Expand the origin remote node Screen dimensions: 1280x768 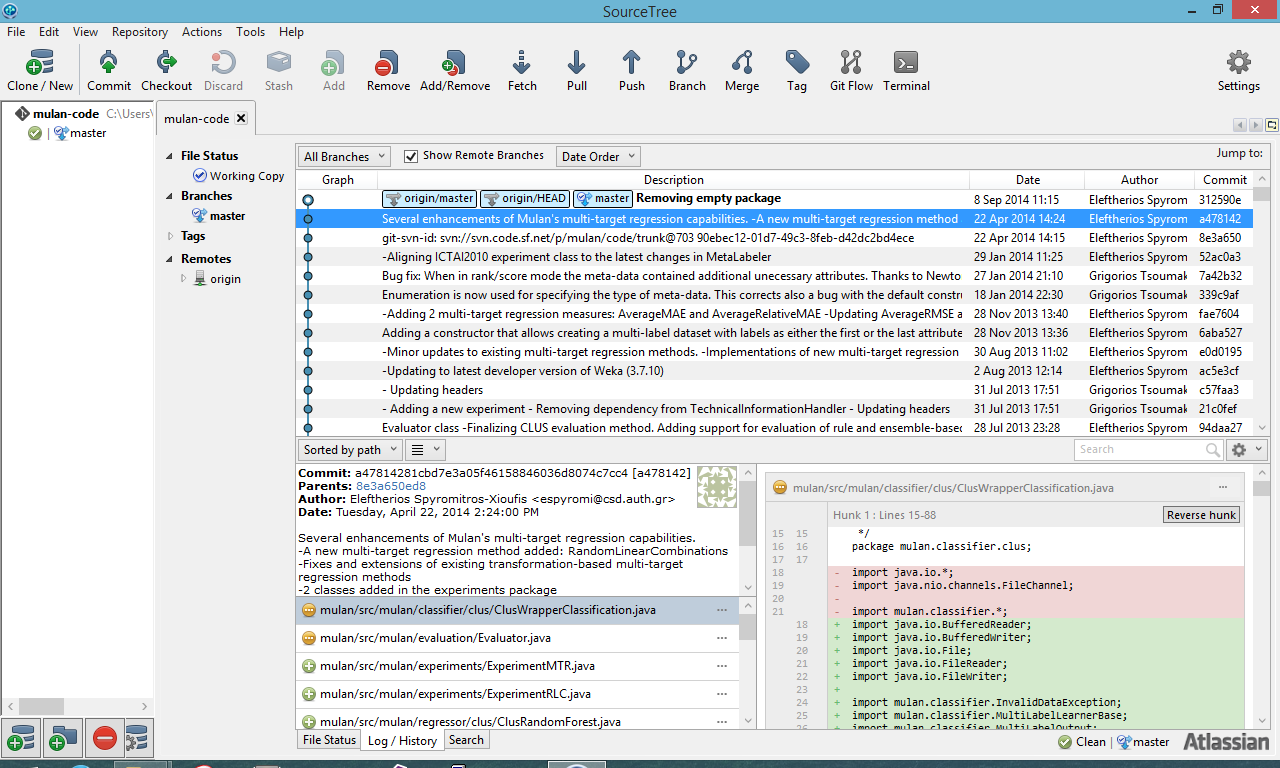[184, 279]
